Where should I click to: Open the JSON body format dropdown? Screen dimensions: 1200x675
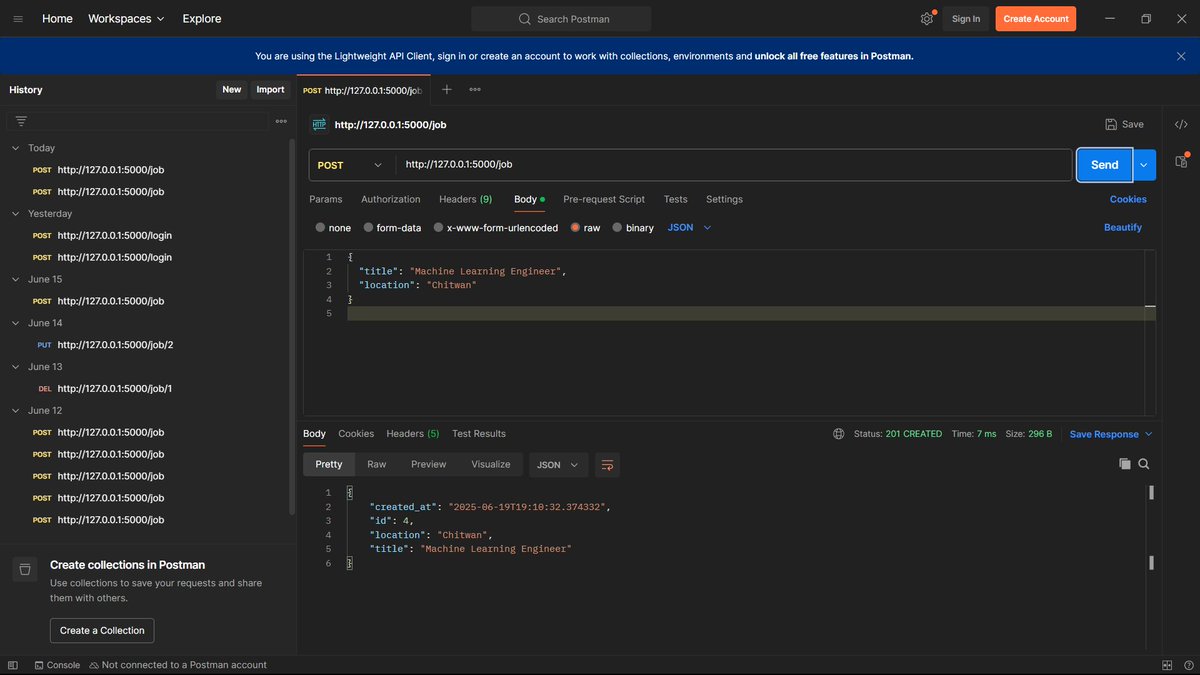click(x=689, y=228)
